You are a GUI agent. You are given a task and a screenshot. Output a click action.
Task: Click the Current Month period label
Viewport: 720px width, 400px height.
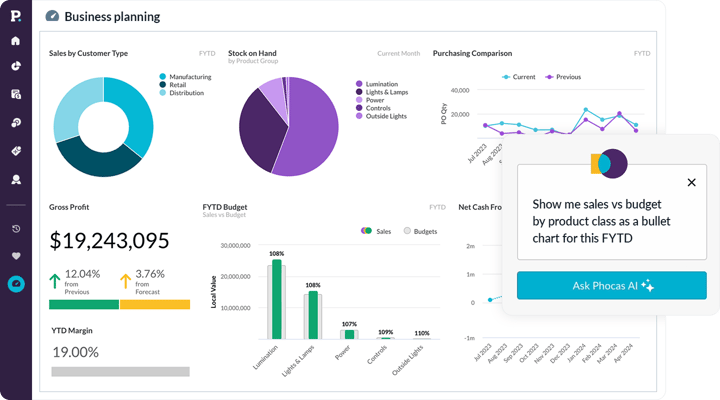tap(399, 53)
